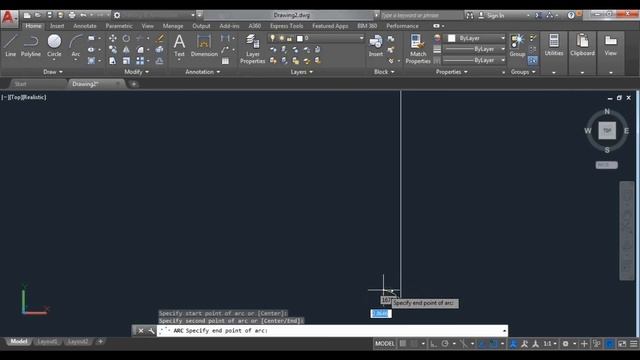
Task: Select the Mirror tool in Modify panel
Action: tap(126, 49)
